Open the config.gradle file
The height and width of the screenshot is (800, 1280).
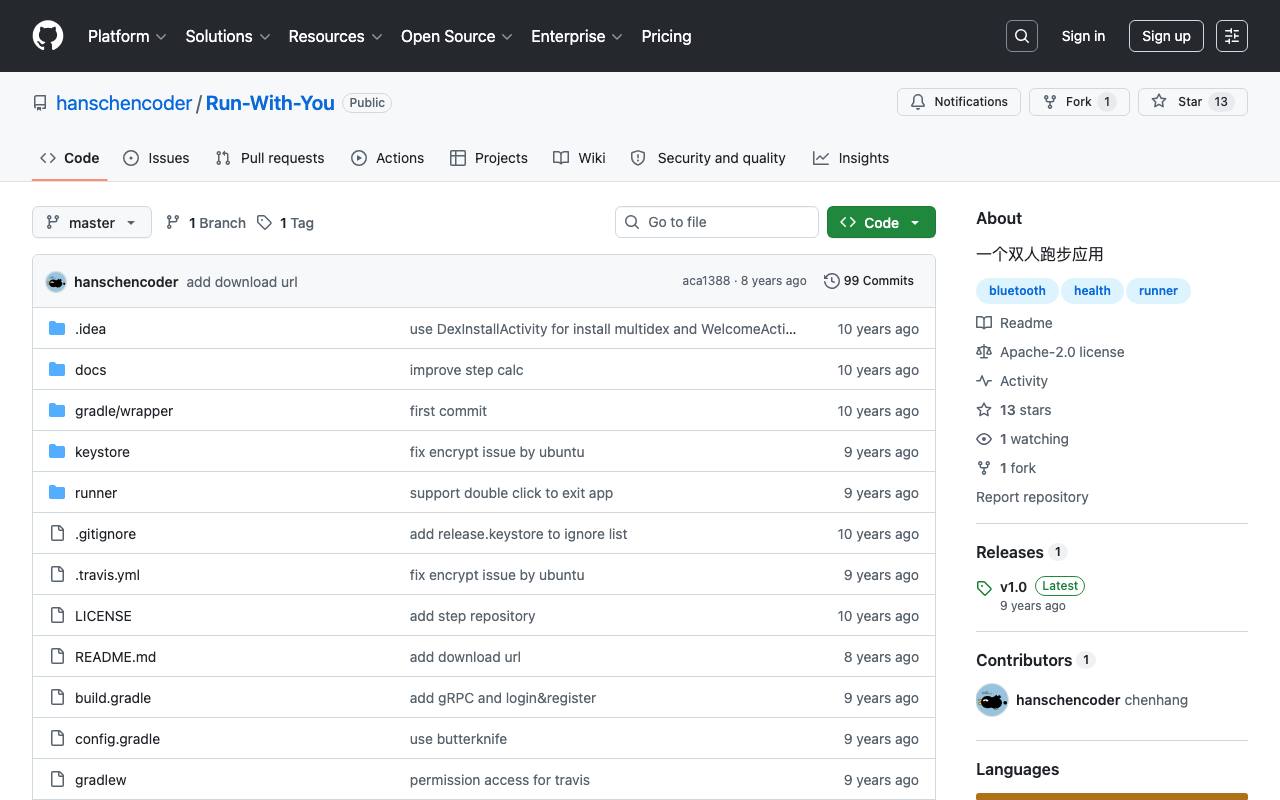click(117, 739)
